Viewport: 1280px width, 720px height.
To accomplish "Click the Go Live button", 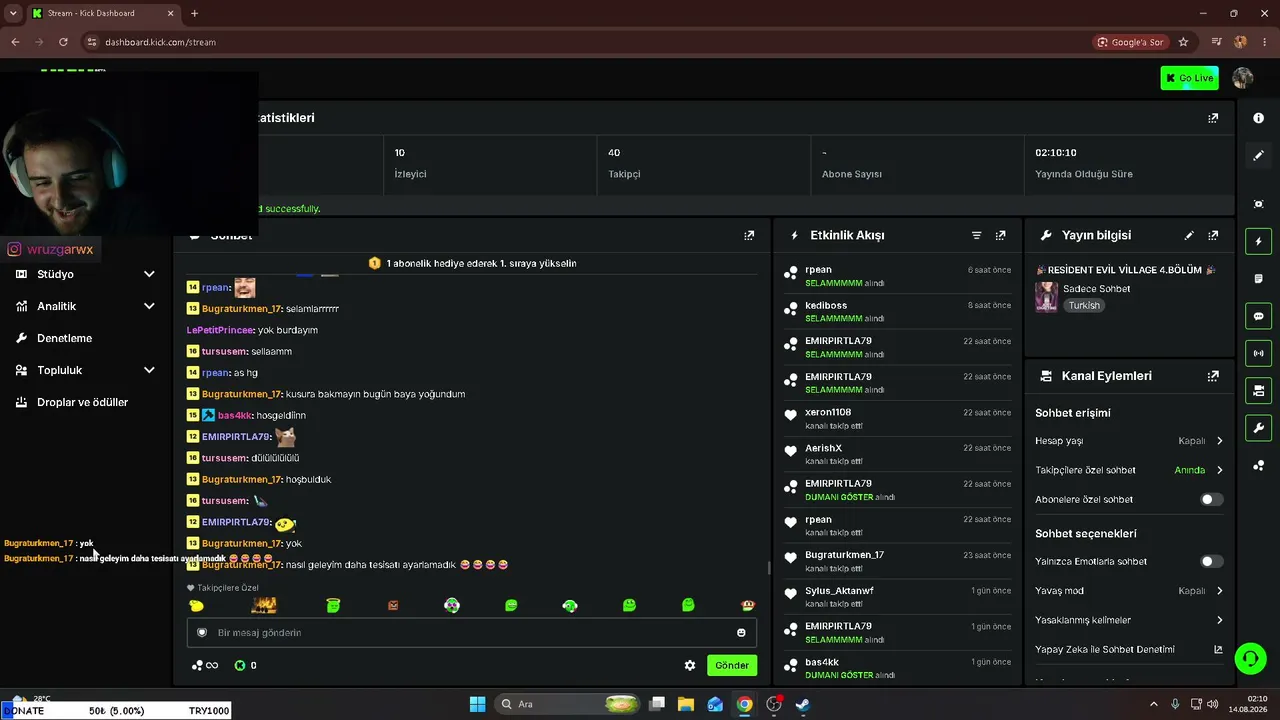I will coord(1189,78).
